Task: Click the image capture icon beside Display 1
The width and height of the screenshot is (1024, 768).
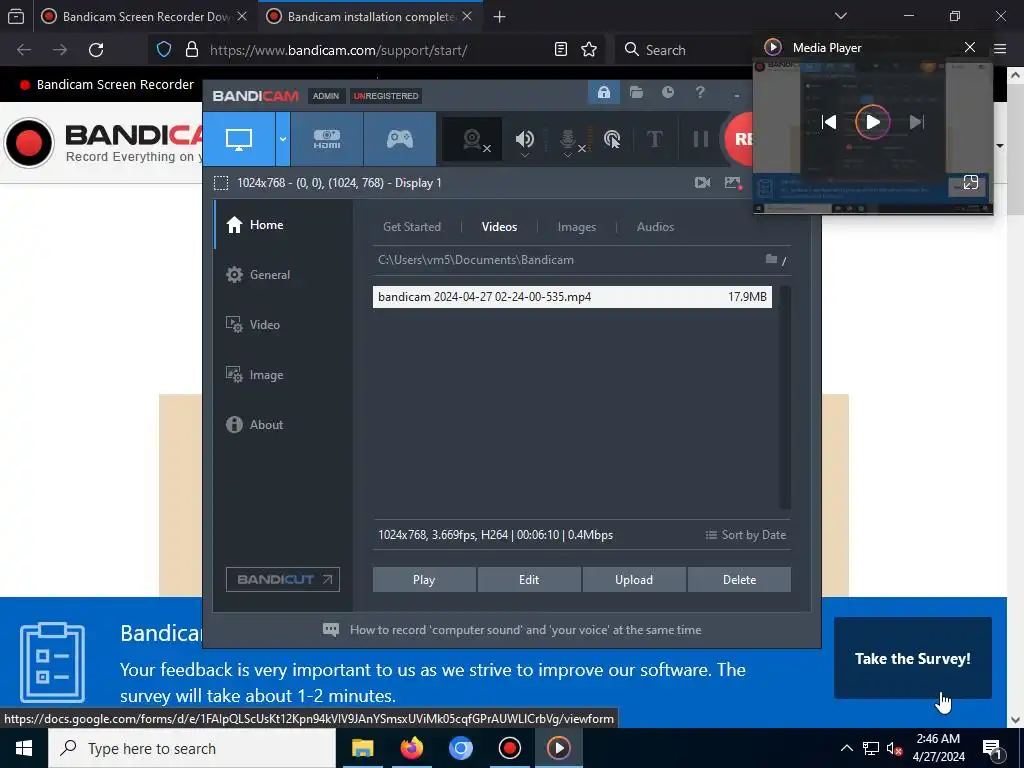Action: pos(733,183)
